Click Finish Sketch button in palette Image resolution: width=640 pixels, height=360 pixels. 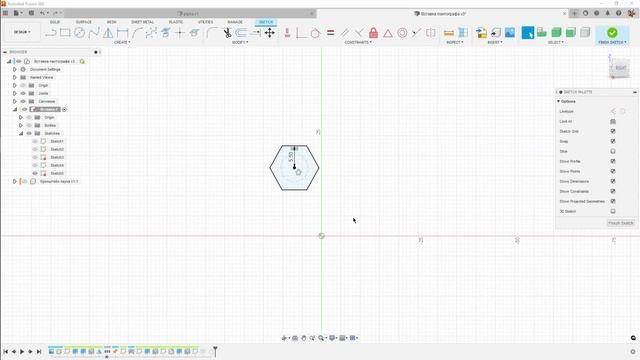(x=621, y=223)
